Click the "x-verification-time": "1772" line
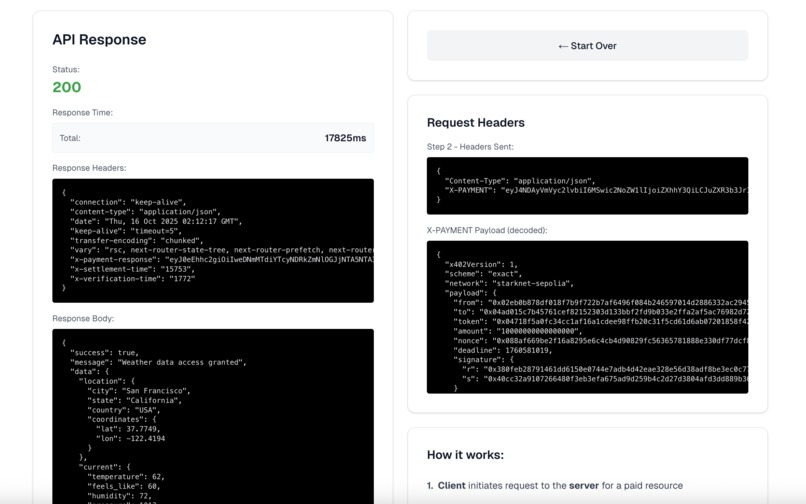Screen dimensions: 806x504 (x=133, y=279)
